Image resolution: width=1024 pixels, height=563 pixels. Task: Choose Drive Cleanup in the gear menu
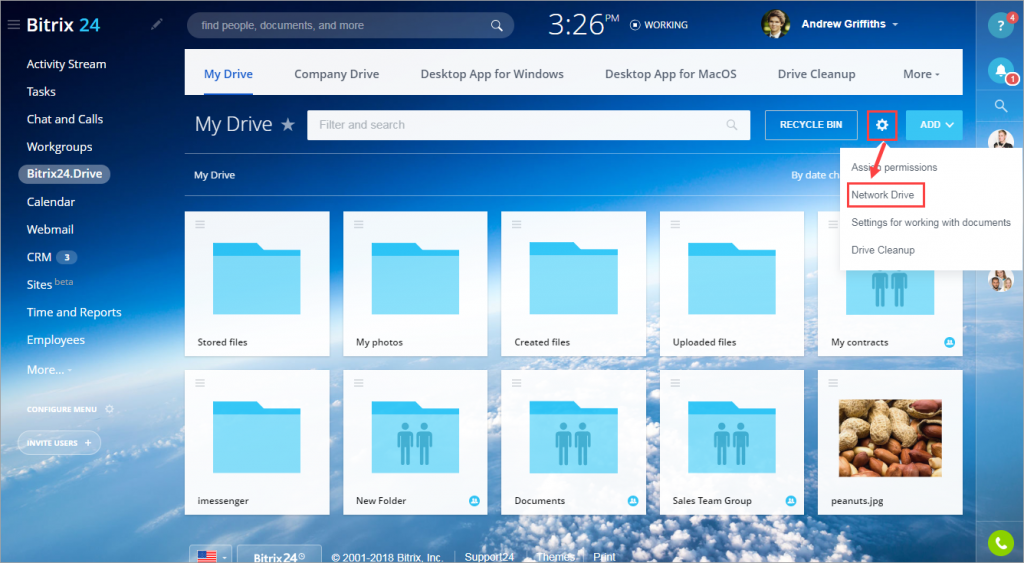883,250
